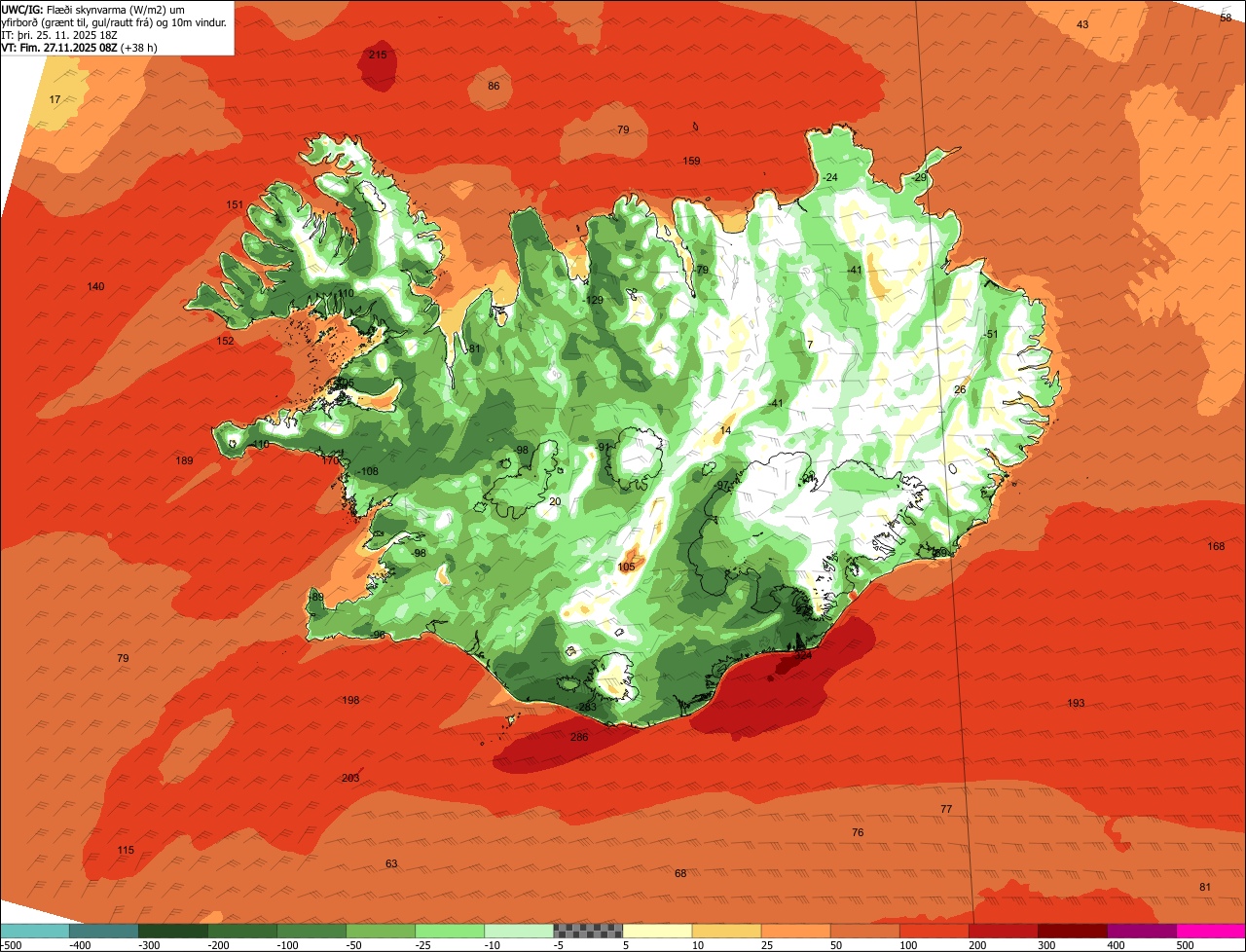Select the map value 152
1246x952 pixels.
[226, 341]
